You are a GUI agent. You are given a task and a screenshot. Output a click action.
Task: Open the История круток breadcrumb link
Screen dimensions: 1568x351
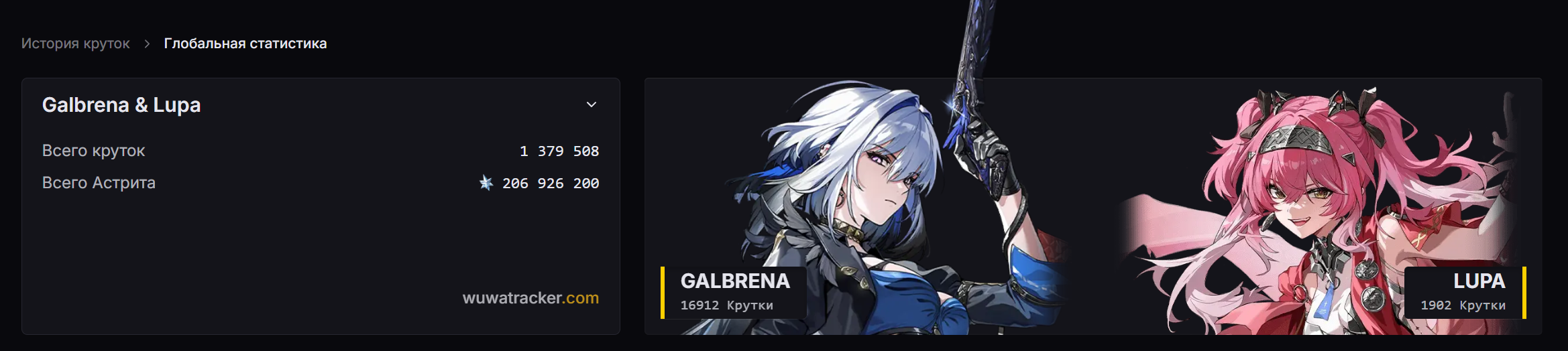(x=76, y=44)
